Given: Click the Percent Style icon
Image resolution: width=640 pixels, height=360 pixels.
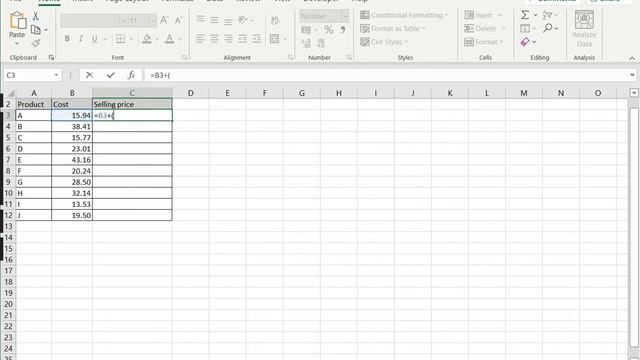Looking at the screenshot, I should tap(329, 30).
